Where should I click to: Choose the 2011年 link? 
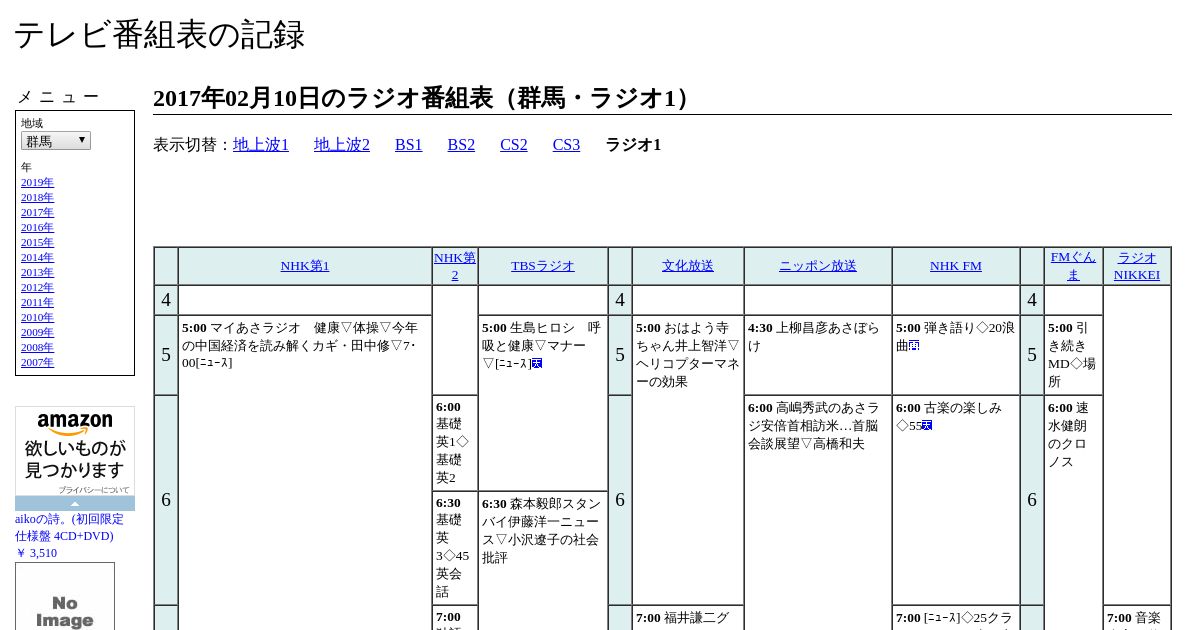[x=37, y=303]
